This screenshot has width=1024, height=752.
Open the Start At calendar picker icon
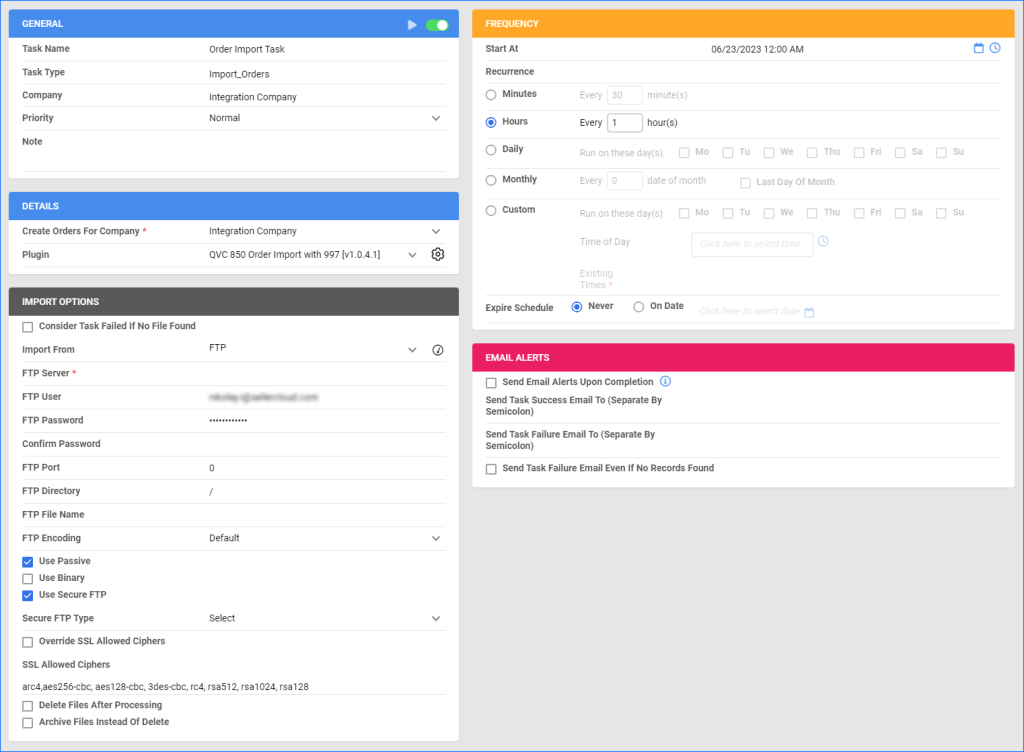(979, 48)
